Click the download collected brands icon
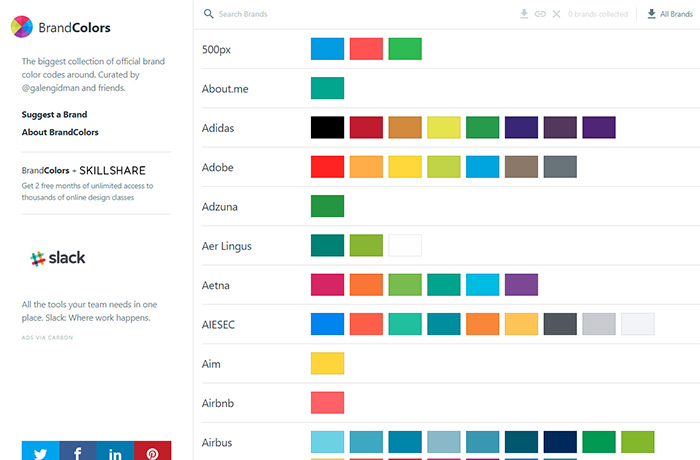 pos(524,14)
